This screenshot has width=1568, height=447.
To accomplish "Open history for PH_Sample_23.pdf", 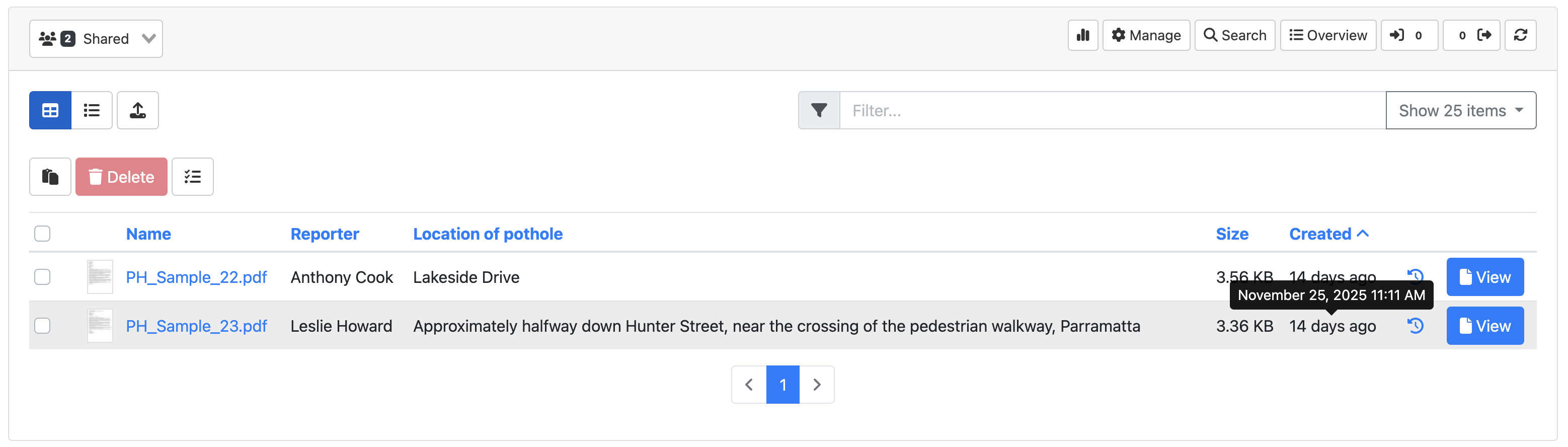I will tap(1415, 326).
